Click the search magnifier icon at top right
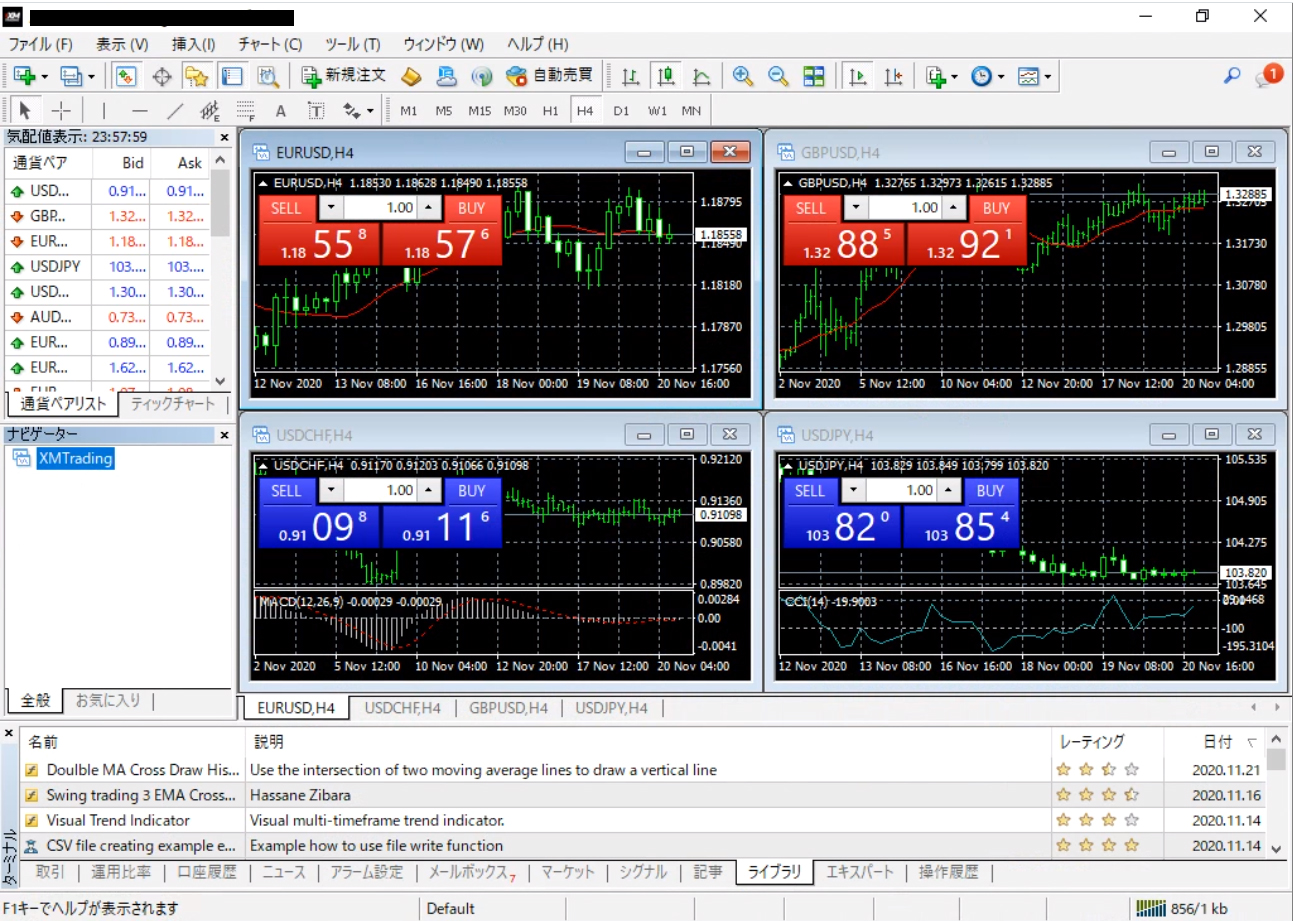 point(1232,76)
